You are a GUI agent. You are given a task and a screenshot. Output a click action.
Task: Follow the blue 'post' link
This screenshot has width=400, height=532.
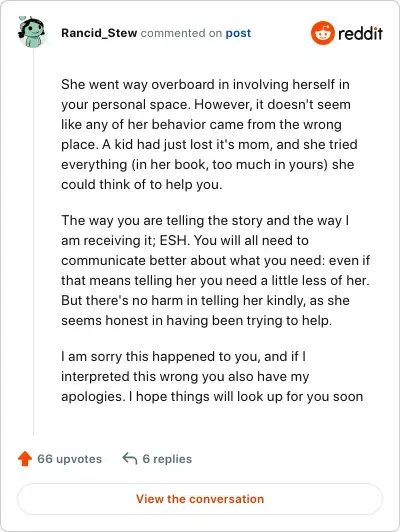pyautogui.click(x=238, y=33)
